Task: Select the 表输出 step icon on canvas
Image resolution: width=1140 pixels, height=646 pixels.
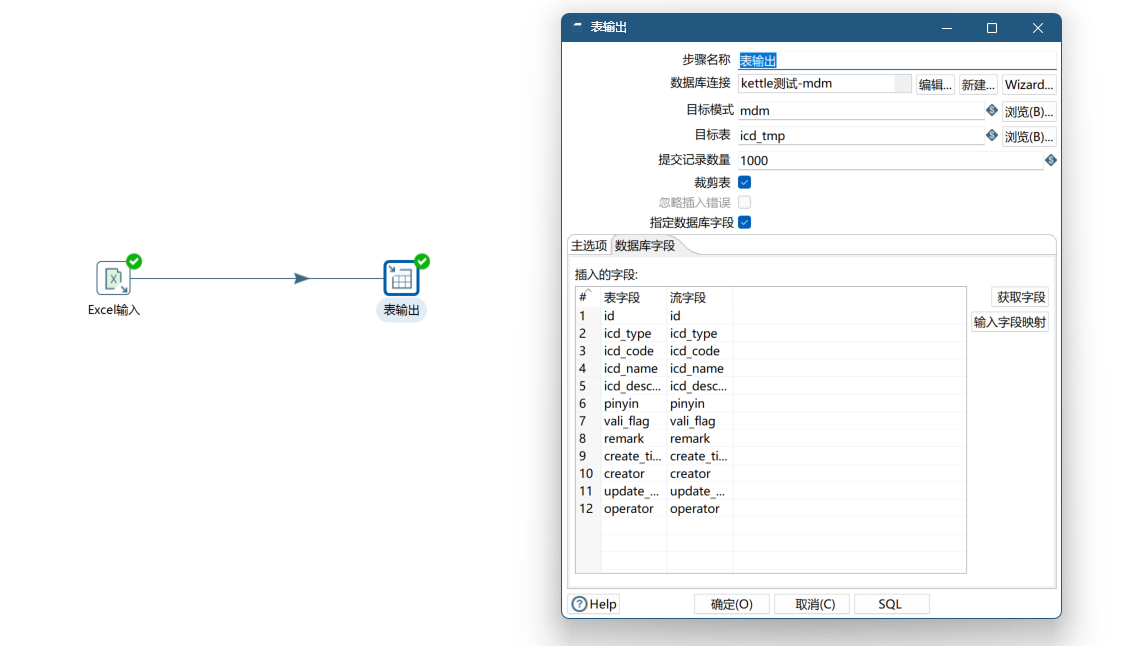Action: tap(401, 278)
